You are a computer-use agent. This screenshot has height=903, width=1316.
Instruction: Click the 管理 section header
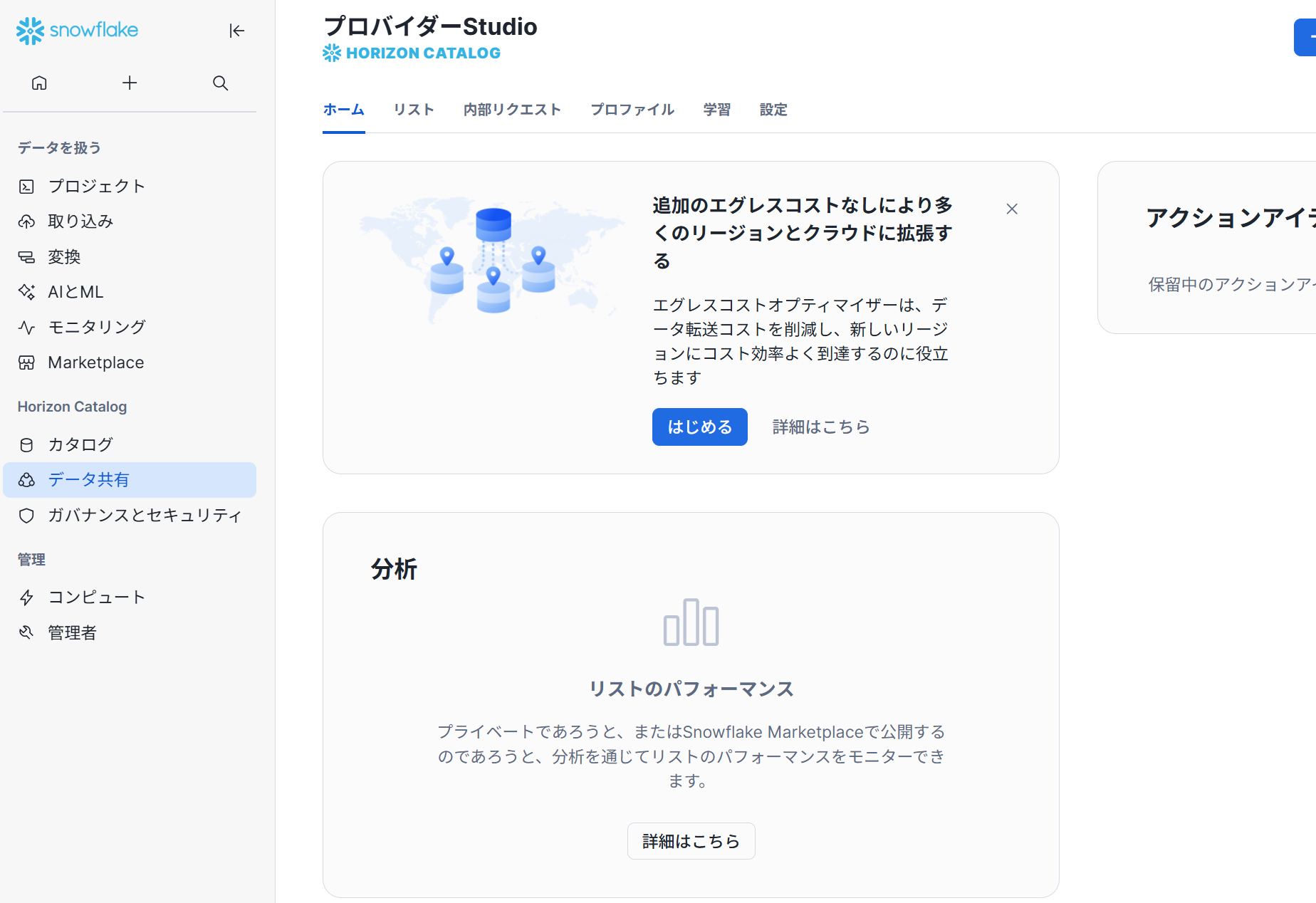click(x=31, y=560)
